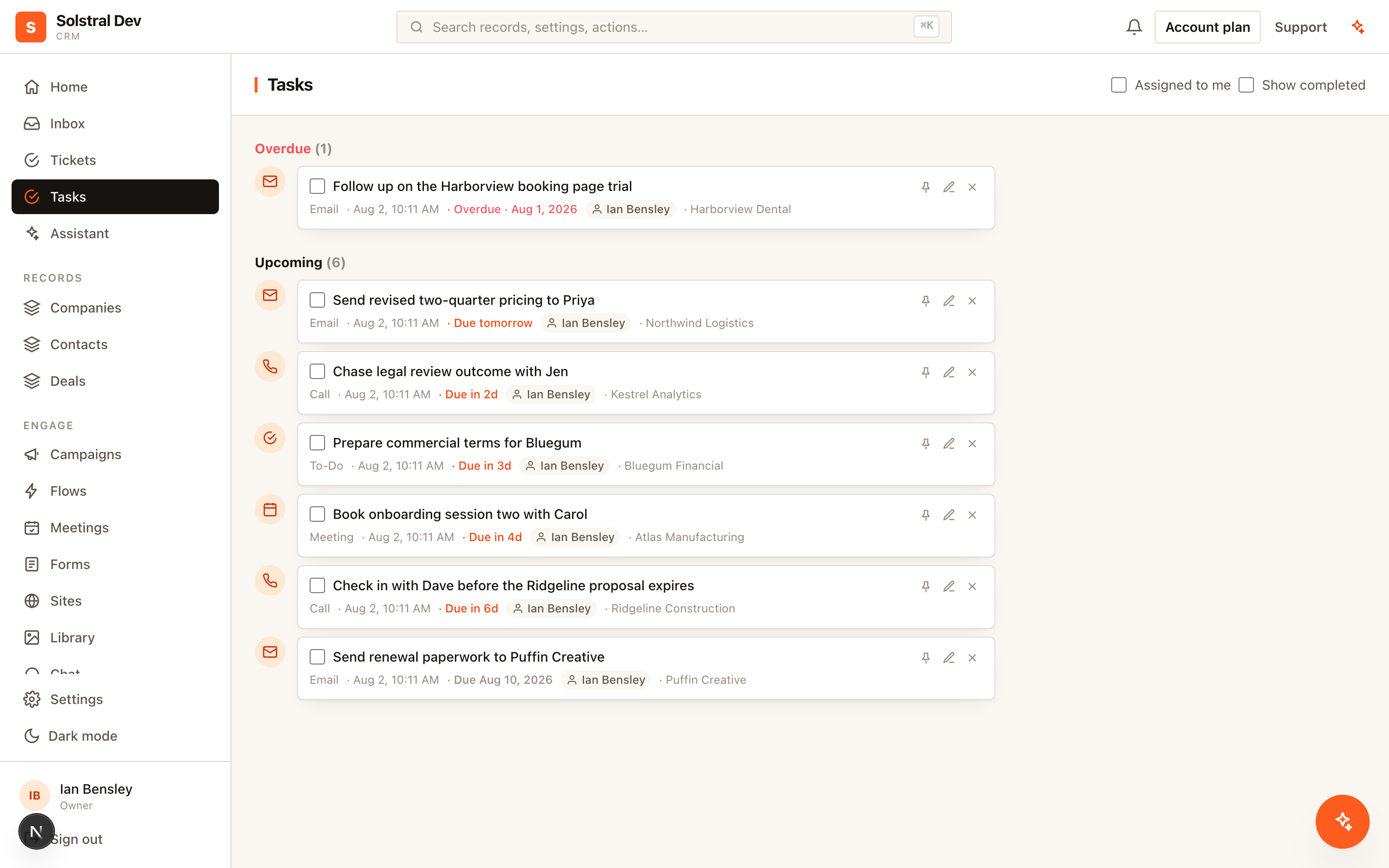Click the Ian Bensley assignee on Kestrel task
The width and height of the screenshot is (1389, 868).
click(552, 394)
